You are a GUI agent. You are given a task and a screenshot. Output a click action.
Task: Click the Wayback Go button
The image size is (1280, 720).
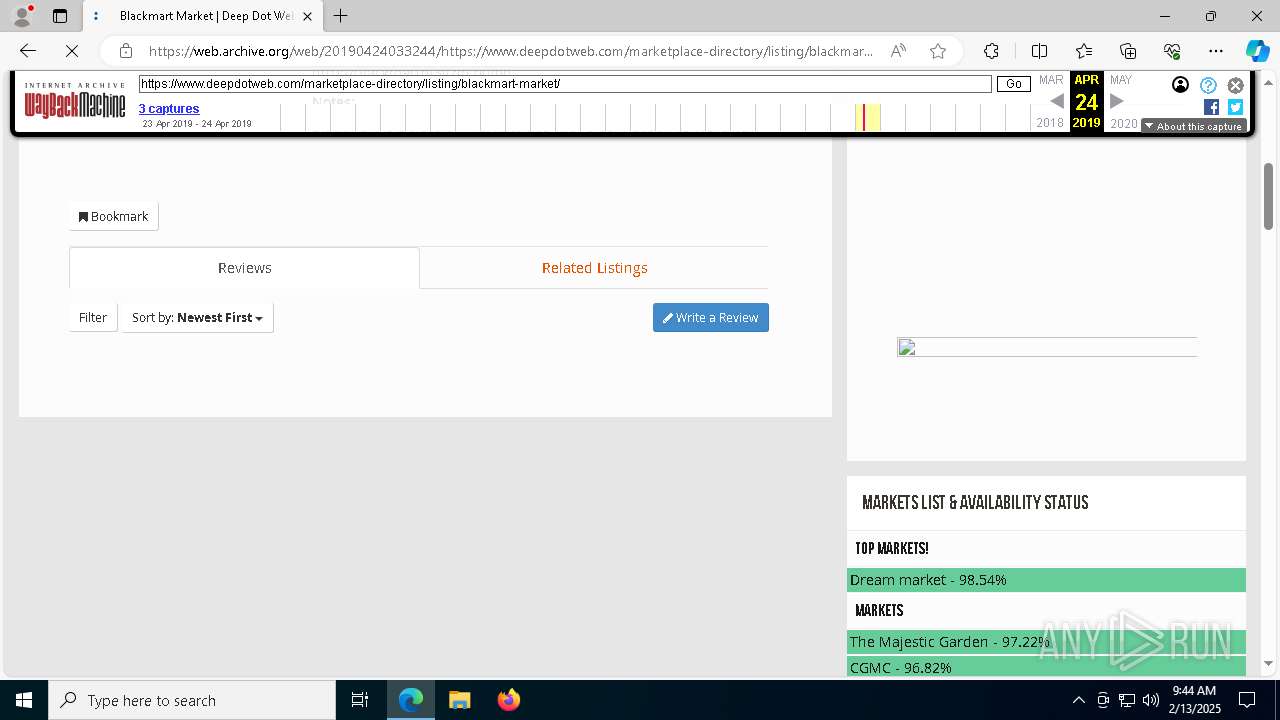click(x=1013, y=84)
